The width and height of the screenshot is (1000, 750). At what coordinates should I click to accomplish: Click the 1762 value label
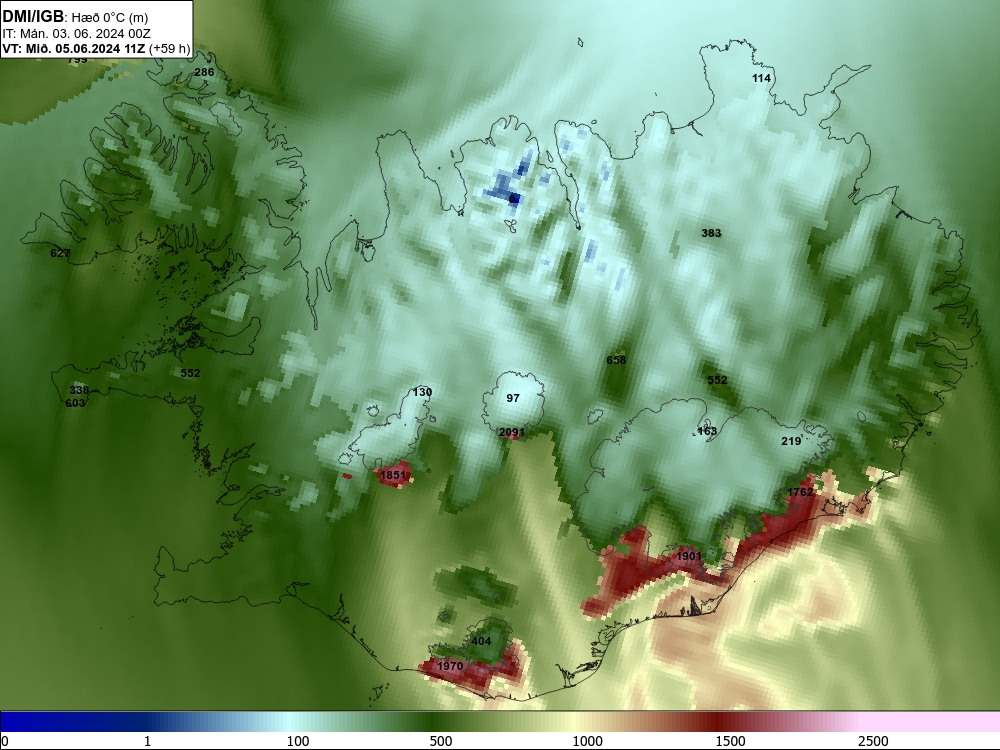(800, 492)
